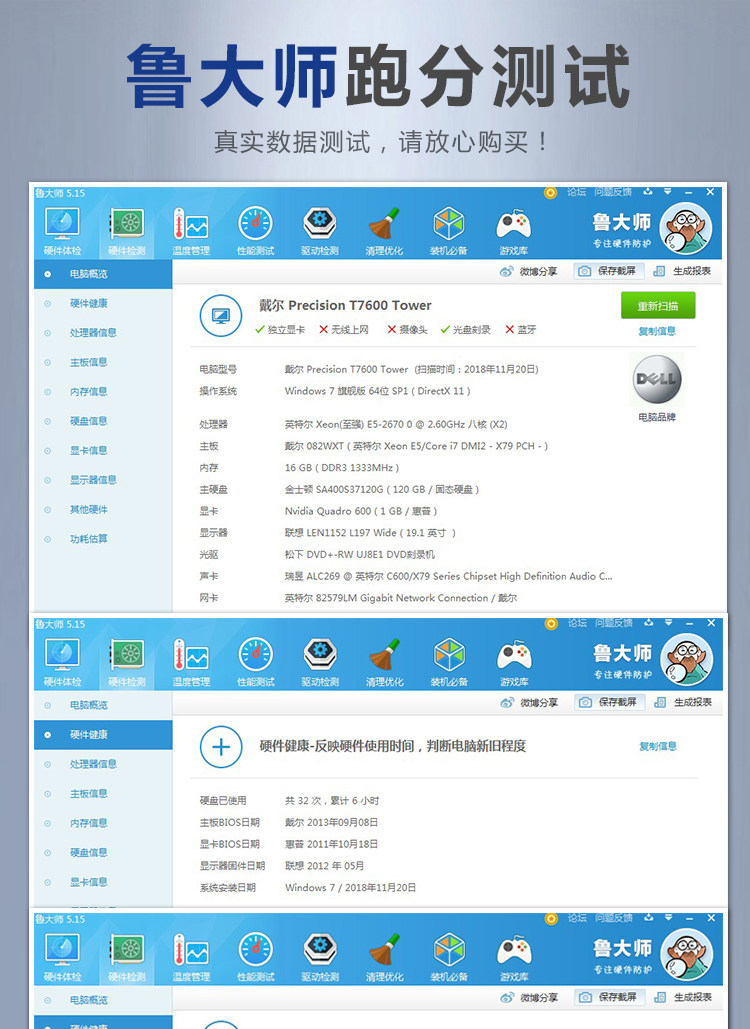Select 电脑概览 in the bottom-most window sidebar
The width and height of the screenshot is (750, 1029).
[103, 1000]
